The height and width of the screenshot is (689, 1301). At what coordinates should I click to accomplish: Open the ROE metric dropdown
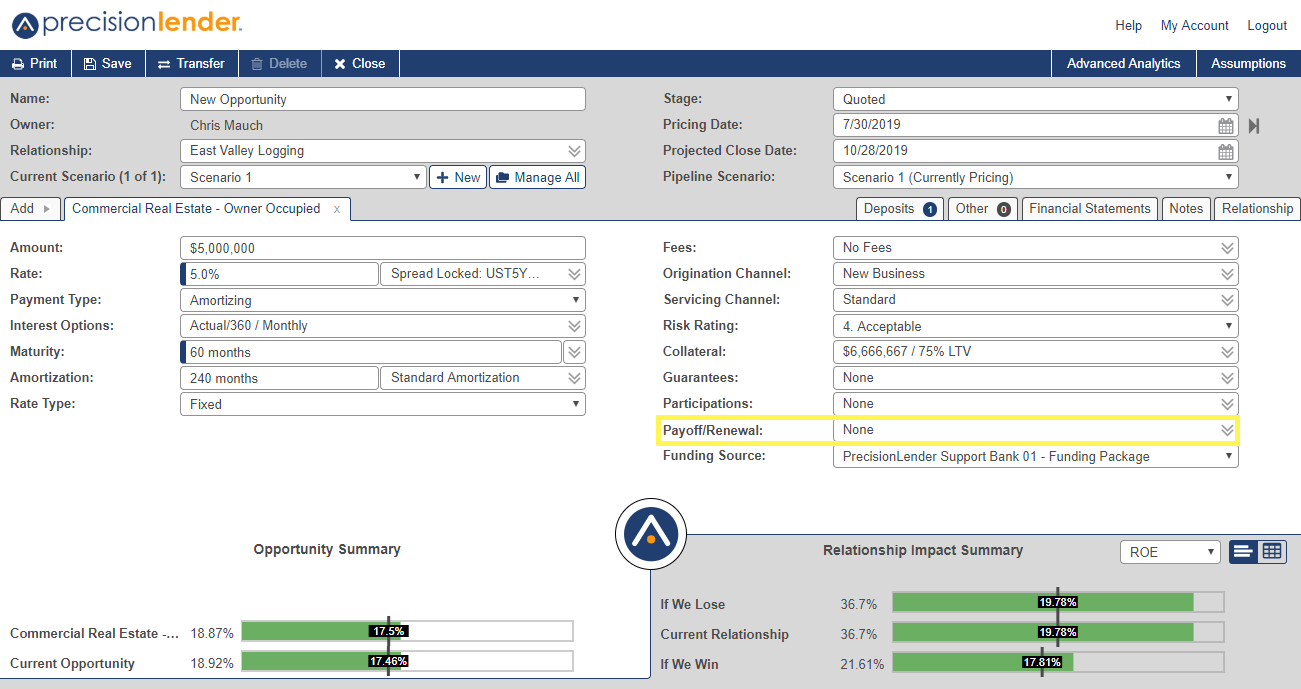pos(1170,552)
